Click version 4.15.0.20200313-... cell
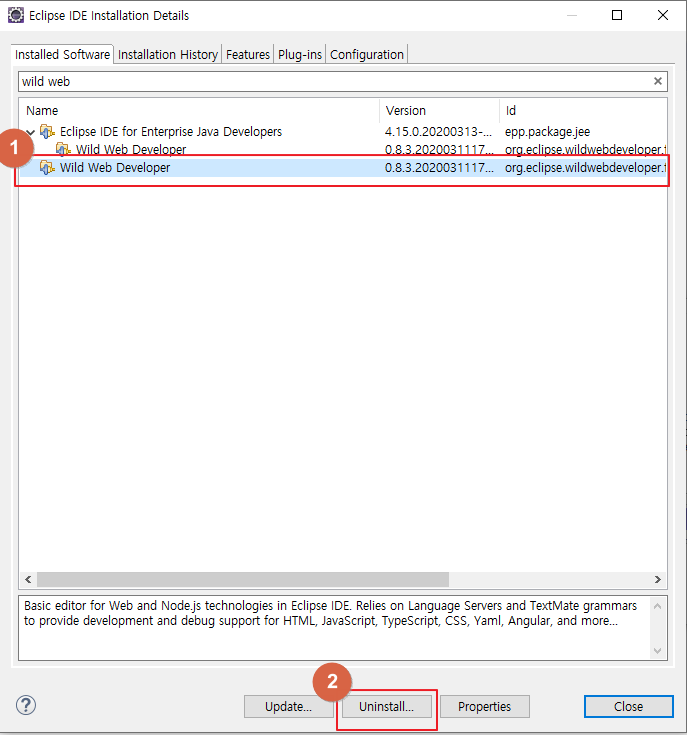Screen dimensions: 687x735 438,132
